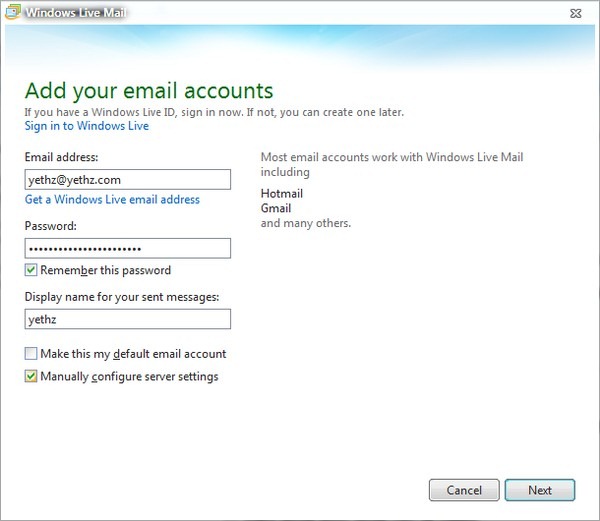This screenshot has width=600, height=521.
Task: Click the Password label text
Action: pos(51,227)
